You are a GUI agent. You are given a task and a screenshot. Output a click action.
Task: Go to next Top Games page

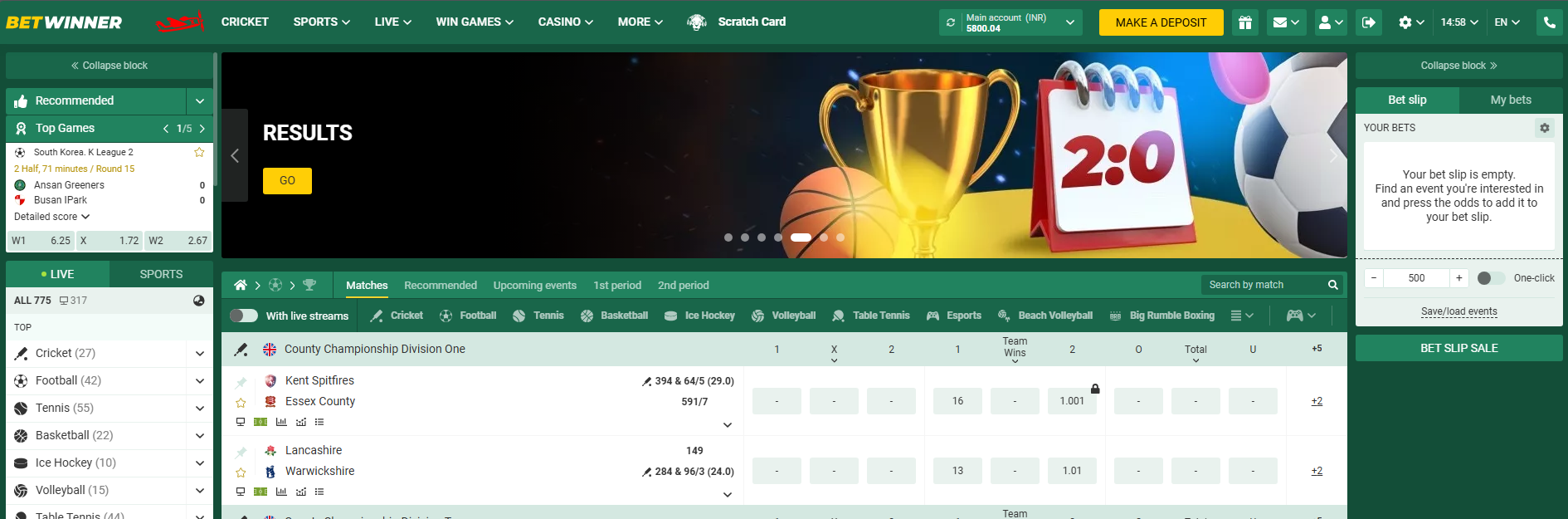[202, 129]
